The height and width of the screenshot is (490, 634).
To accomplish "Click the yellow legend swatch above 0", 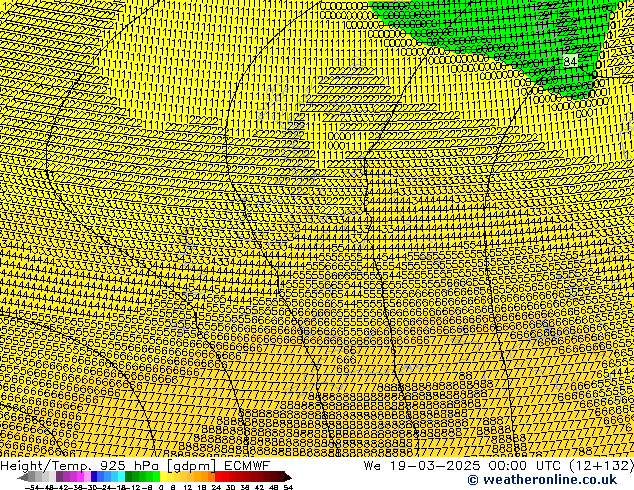I will click(x=163, y=477).
